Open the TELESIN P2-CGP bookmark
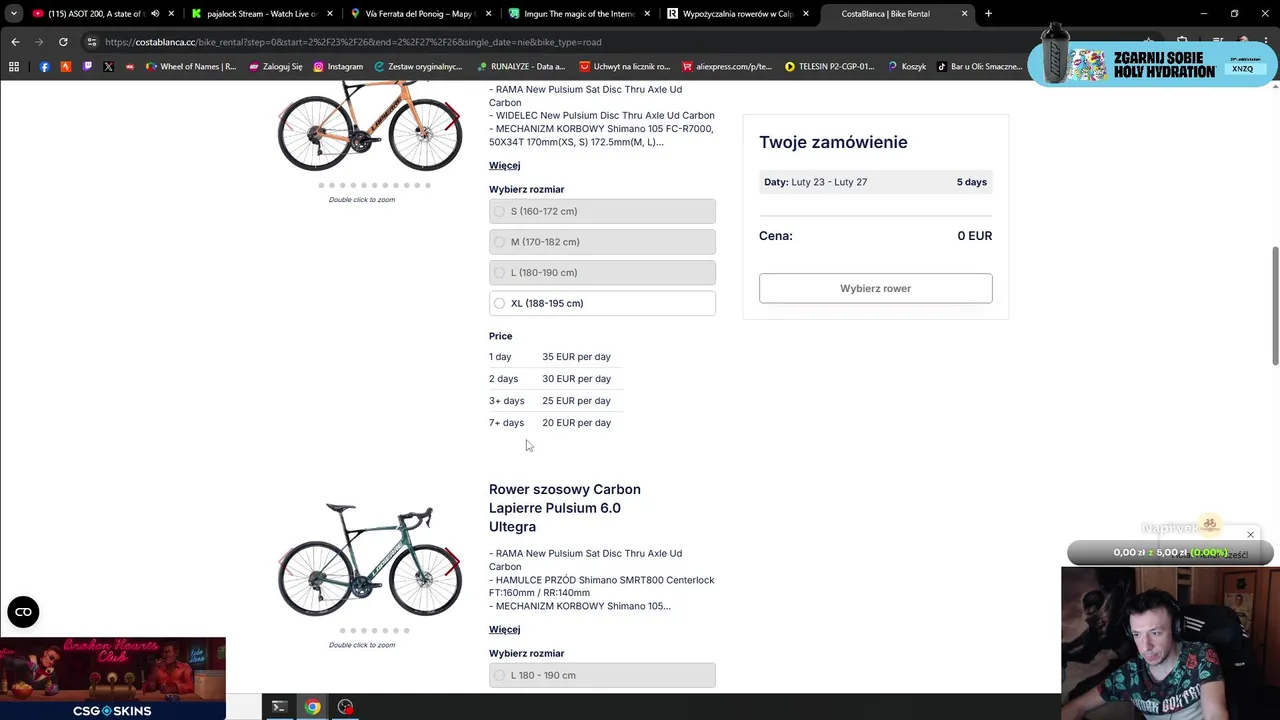Screen dimensions: 1280x720 pos(829,67)
